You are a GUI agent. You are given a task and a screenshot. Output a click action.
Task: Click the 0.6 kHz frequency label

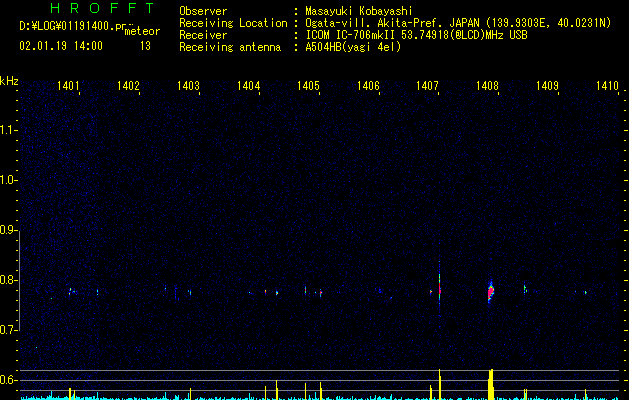pos(8,380)
